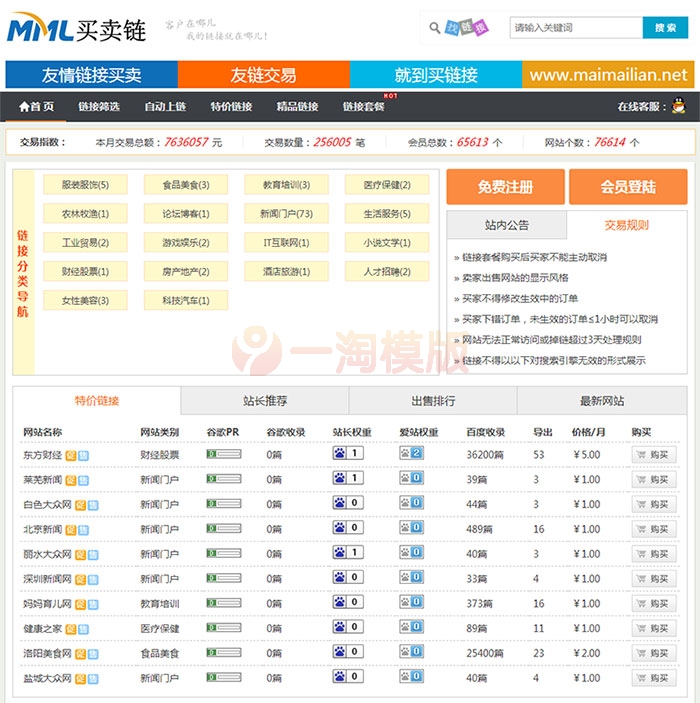Click ¥5.00 price of 东方财经

click(x=587, y=455)
